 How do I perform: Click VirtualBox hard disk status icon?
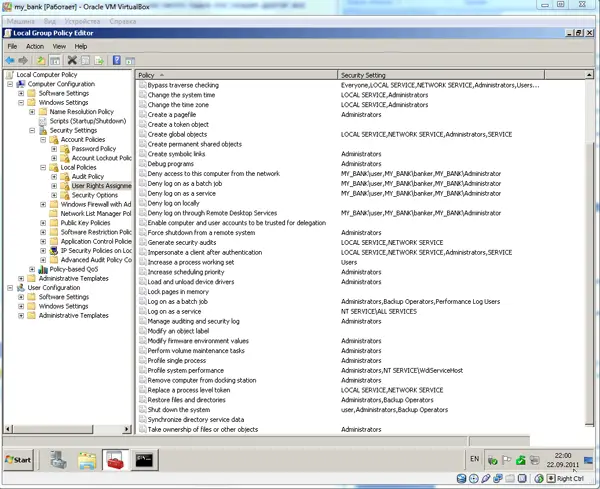tap(461, 478)
